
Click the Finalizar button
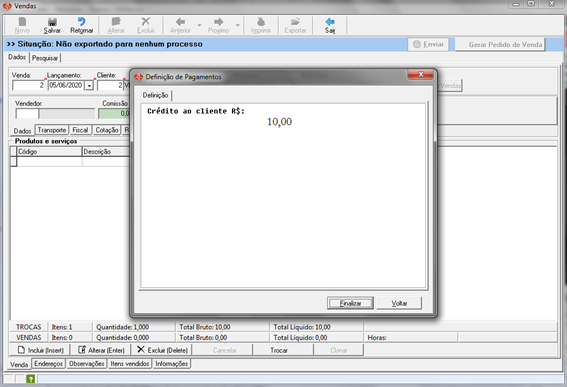click(350, 303)
